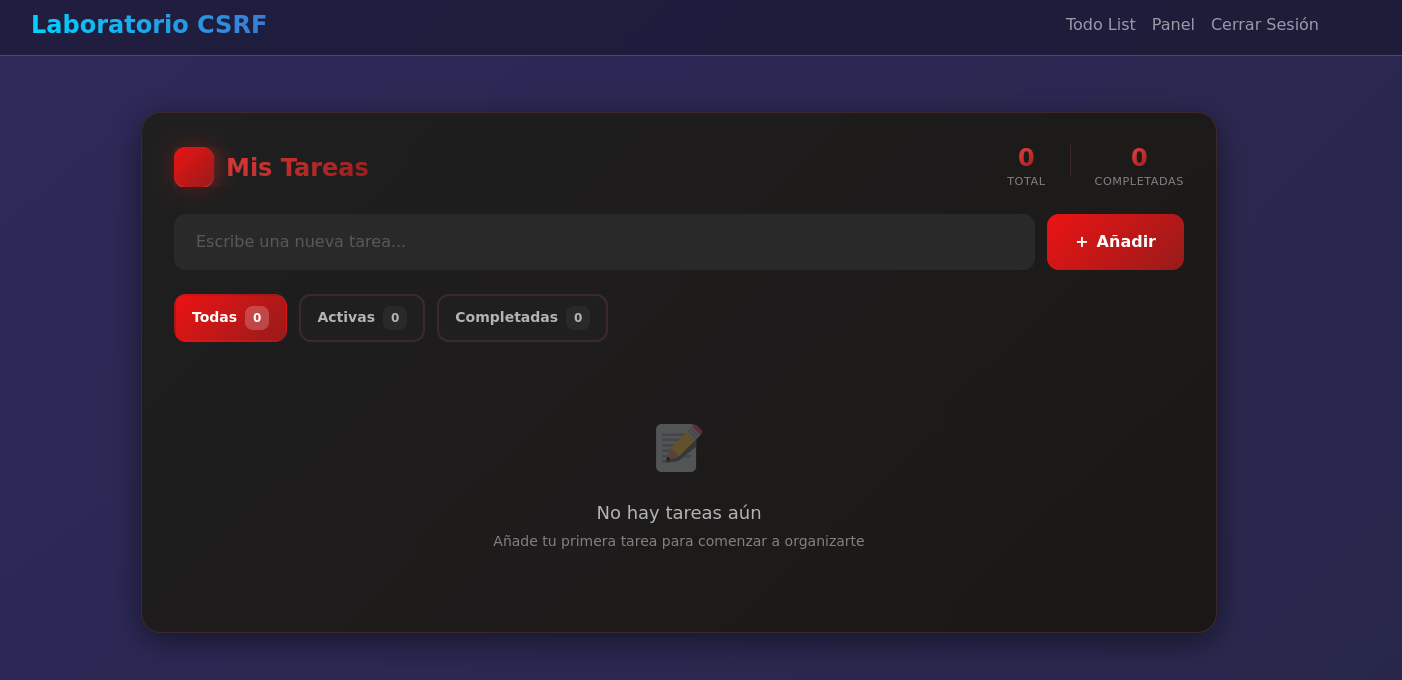Screen dimensions: 1402x680
Task: Click the plus symbol on the Añadir button
Action: [1081, 242]
